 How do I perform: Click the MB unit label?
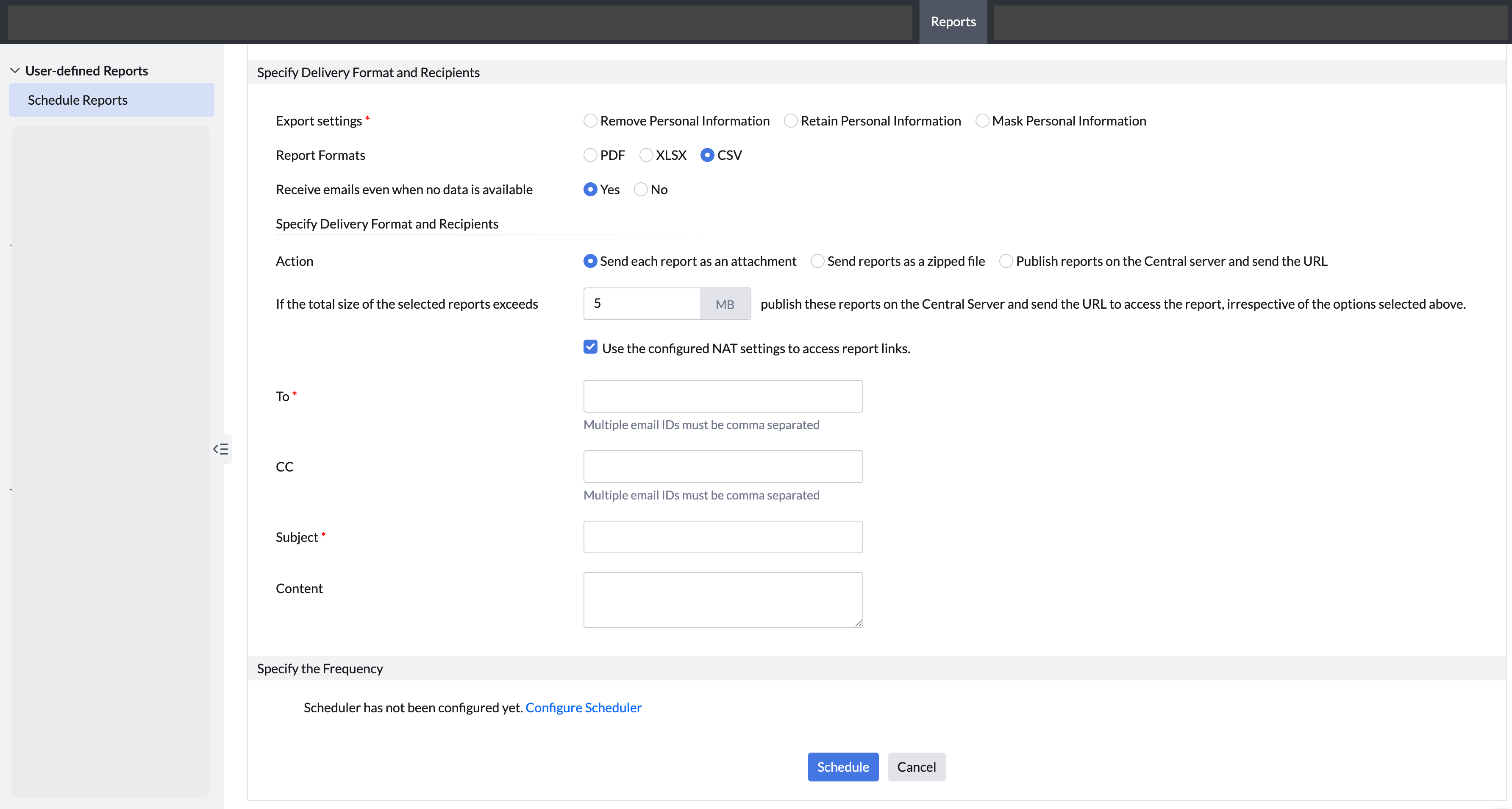point(725,304)
